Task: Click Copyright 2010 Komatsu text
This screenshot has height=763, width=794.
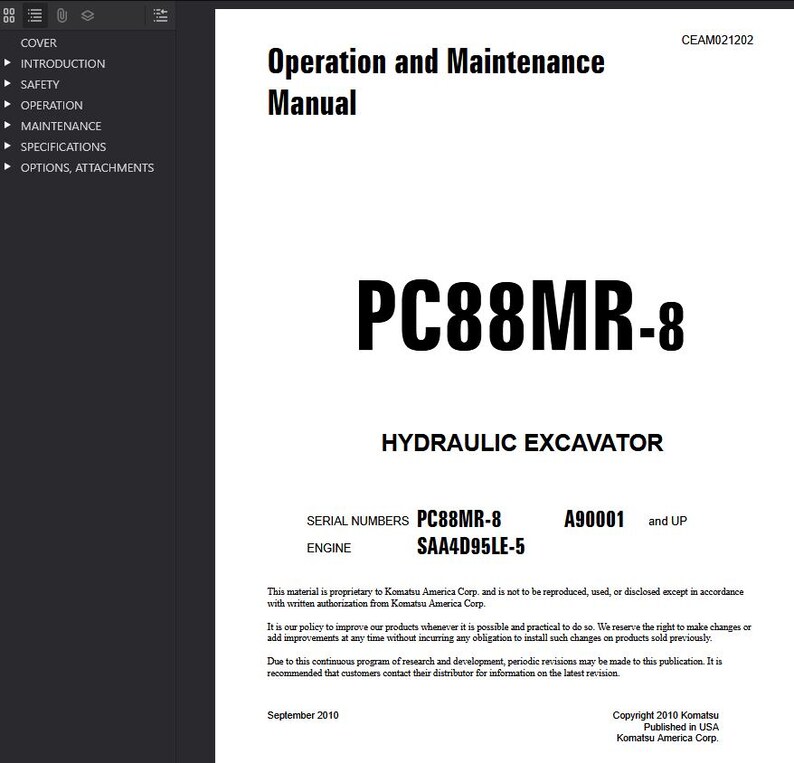Action: 665,715
